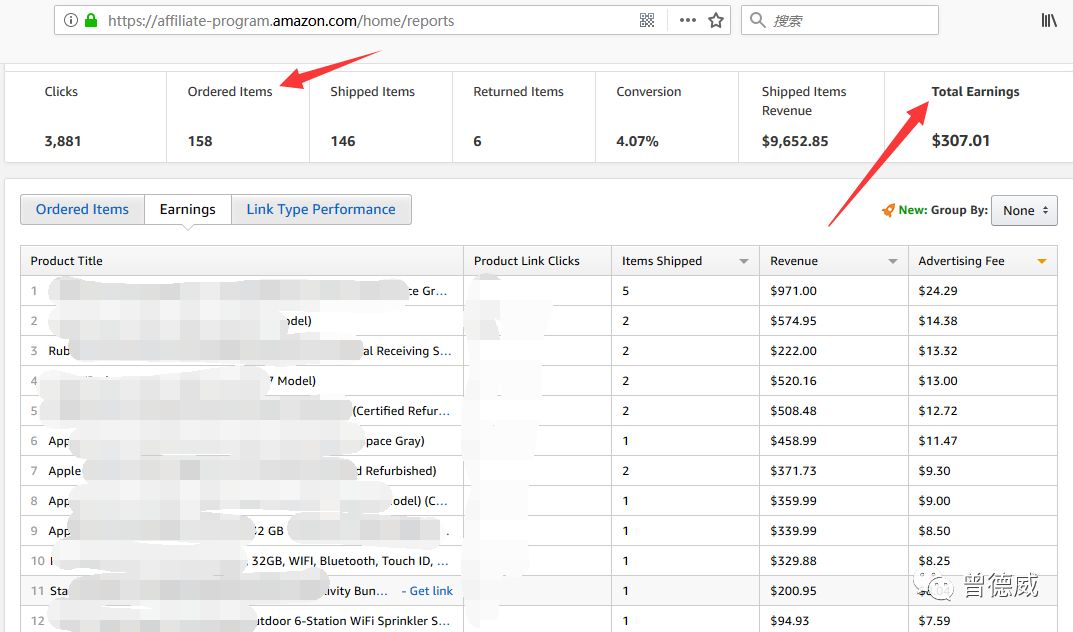
Task: Click the advertising fee $24.29
Action: point(938,291)
